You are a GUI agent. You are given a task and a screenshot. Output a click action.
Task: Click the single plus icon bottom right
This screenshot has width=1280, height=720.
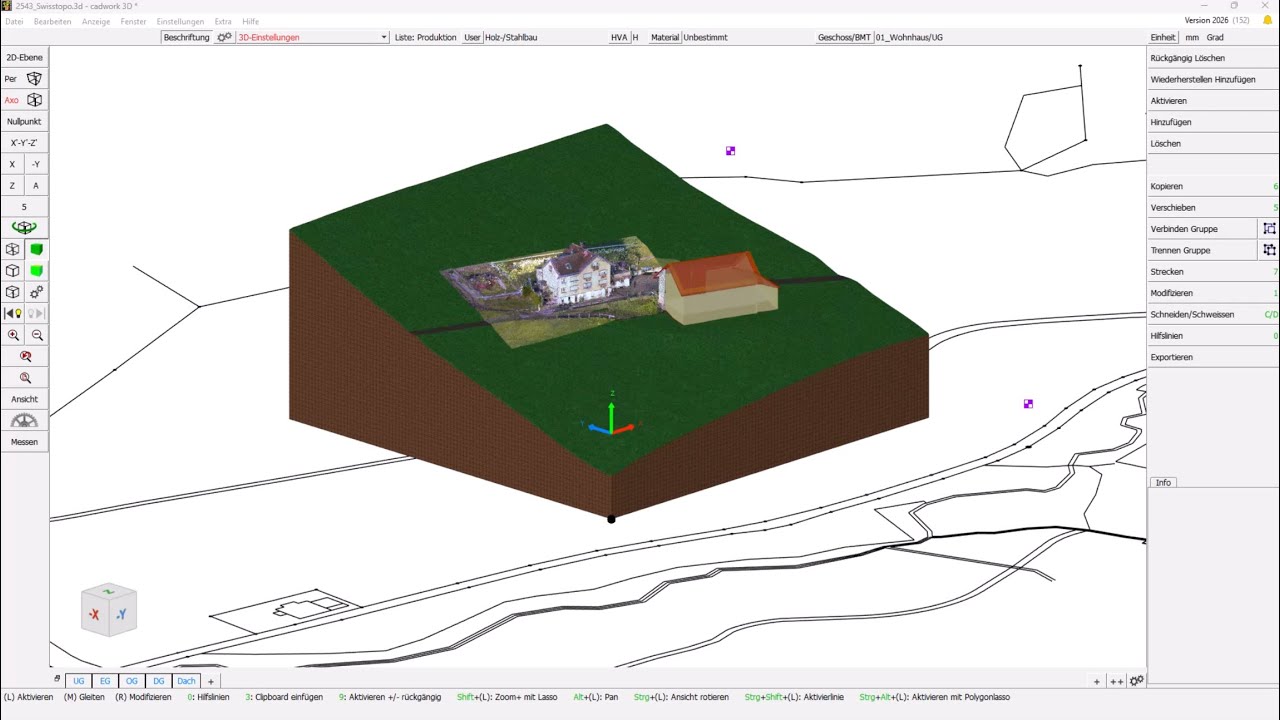tap(1096, 682)
